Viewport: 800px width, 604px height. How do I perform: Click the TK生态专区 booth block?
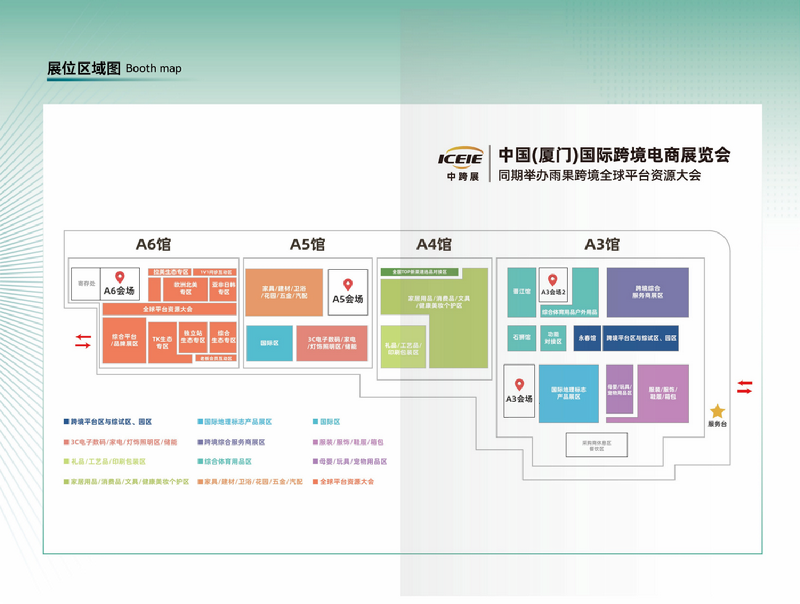pos(162,341)
